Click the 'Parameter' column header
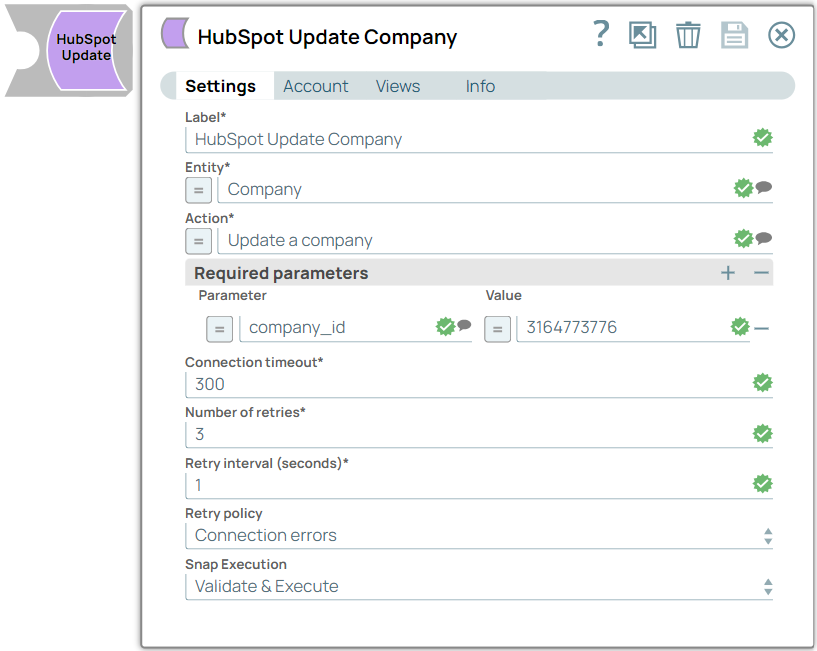 pos(232,296)
